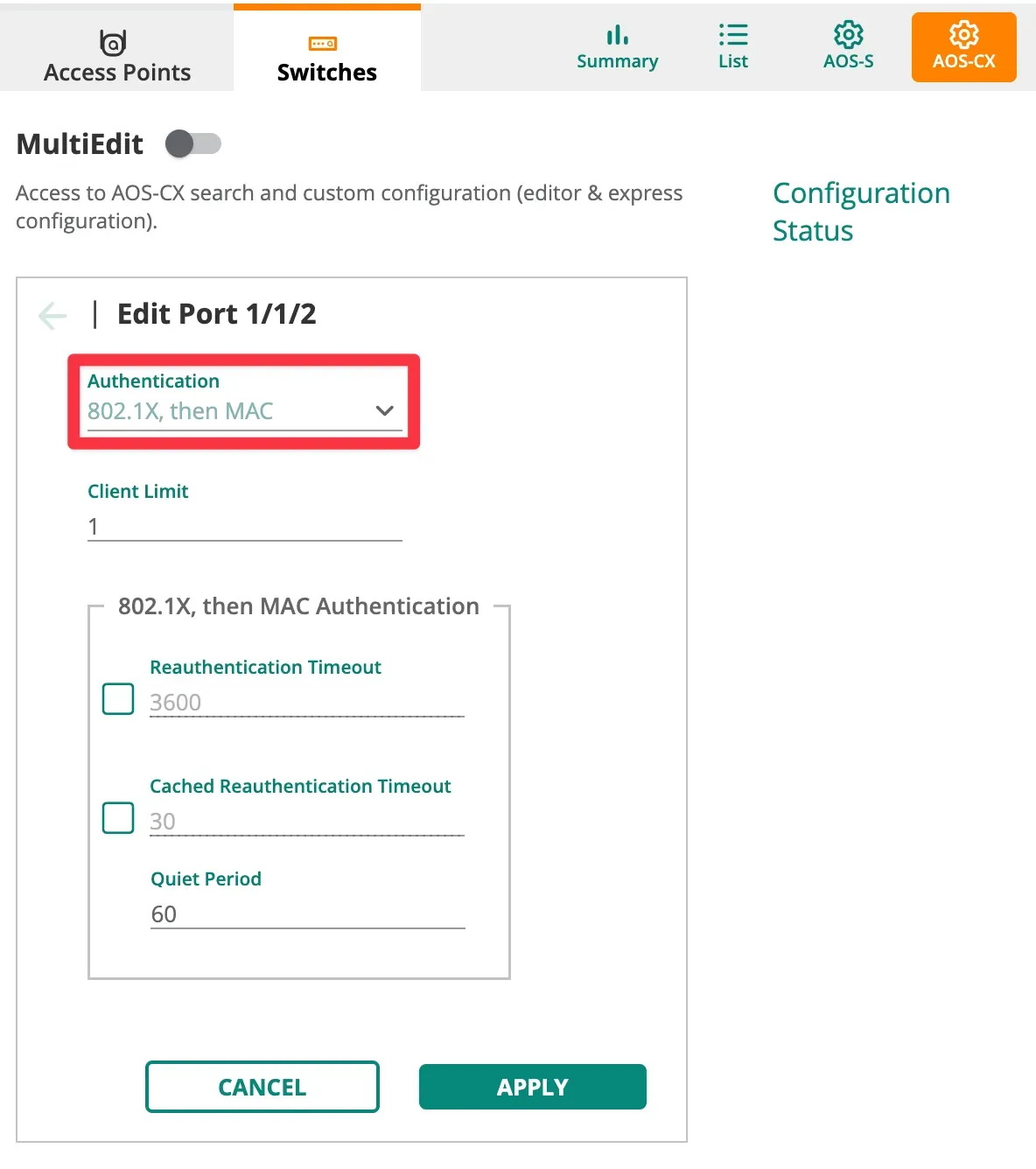Open the 802.1X, then MAC selection

[227, 411]
